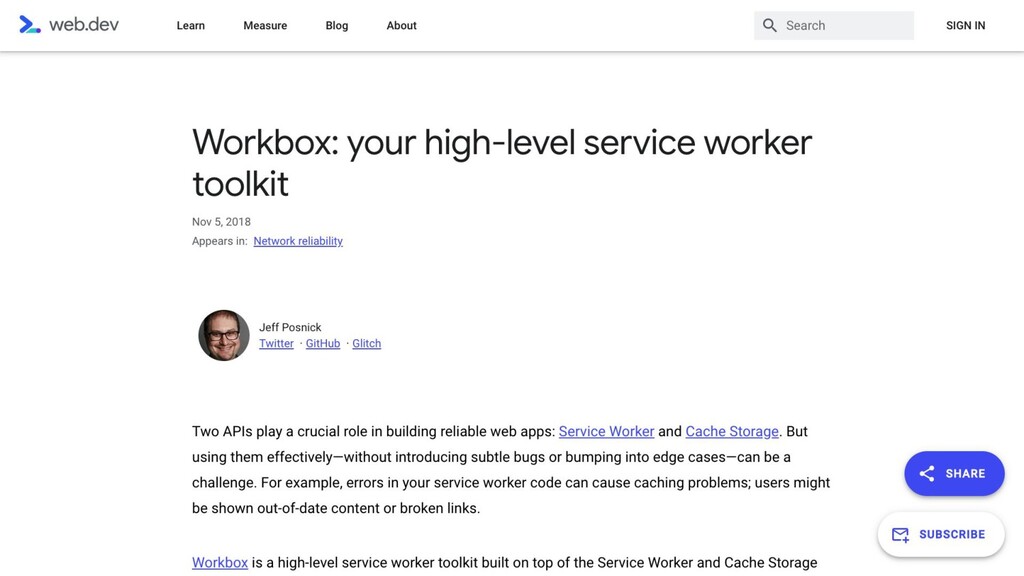This screenshot has width=1024, height=576.
Task: Click the web.dev logo icon
Action: pyautogui.click(x=30, y=25)
